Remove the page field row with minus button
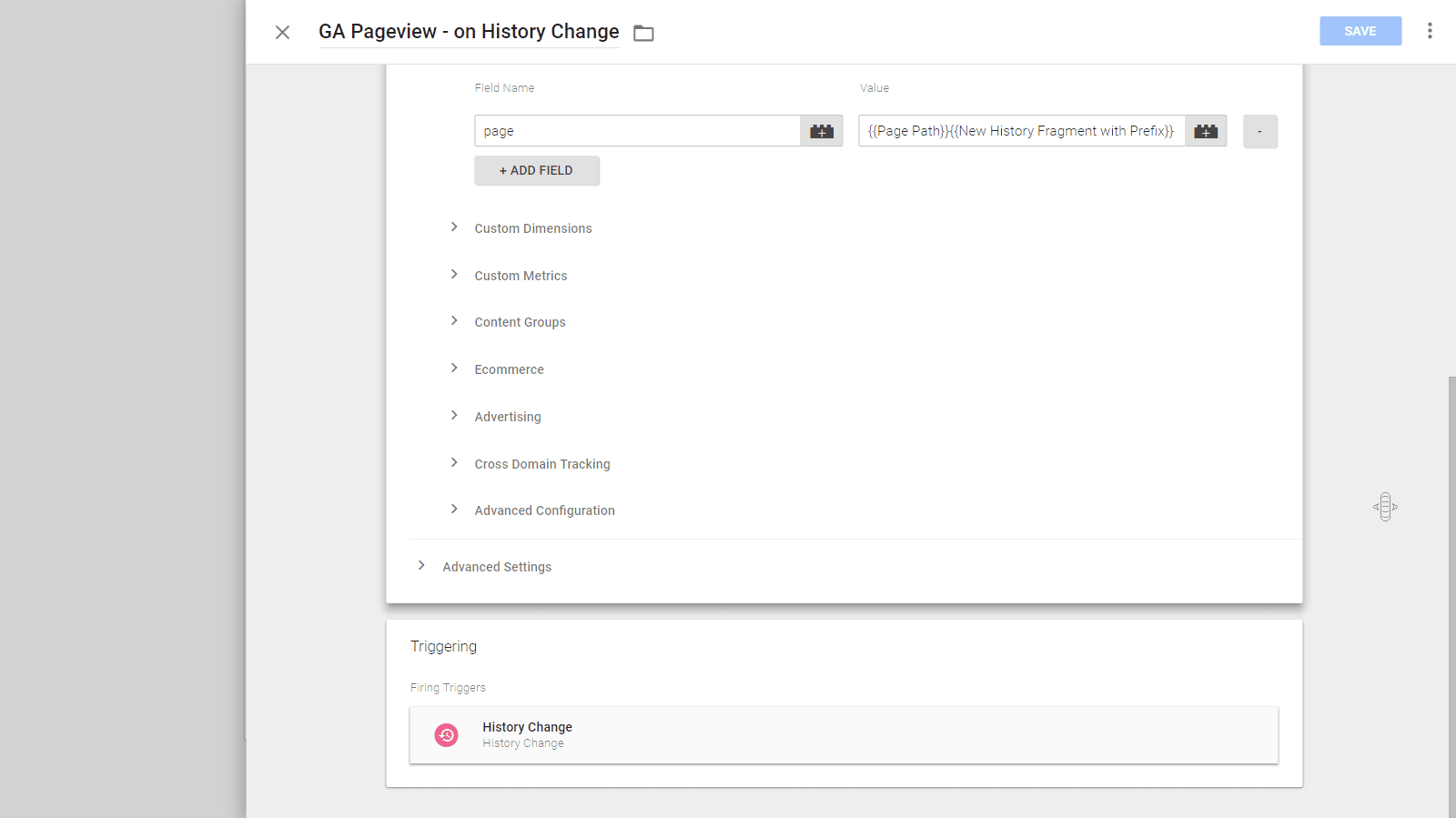The width and height of the screenshot is (1456, 818). click(x=1260, y=131)
